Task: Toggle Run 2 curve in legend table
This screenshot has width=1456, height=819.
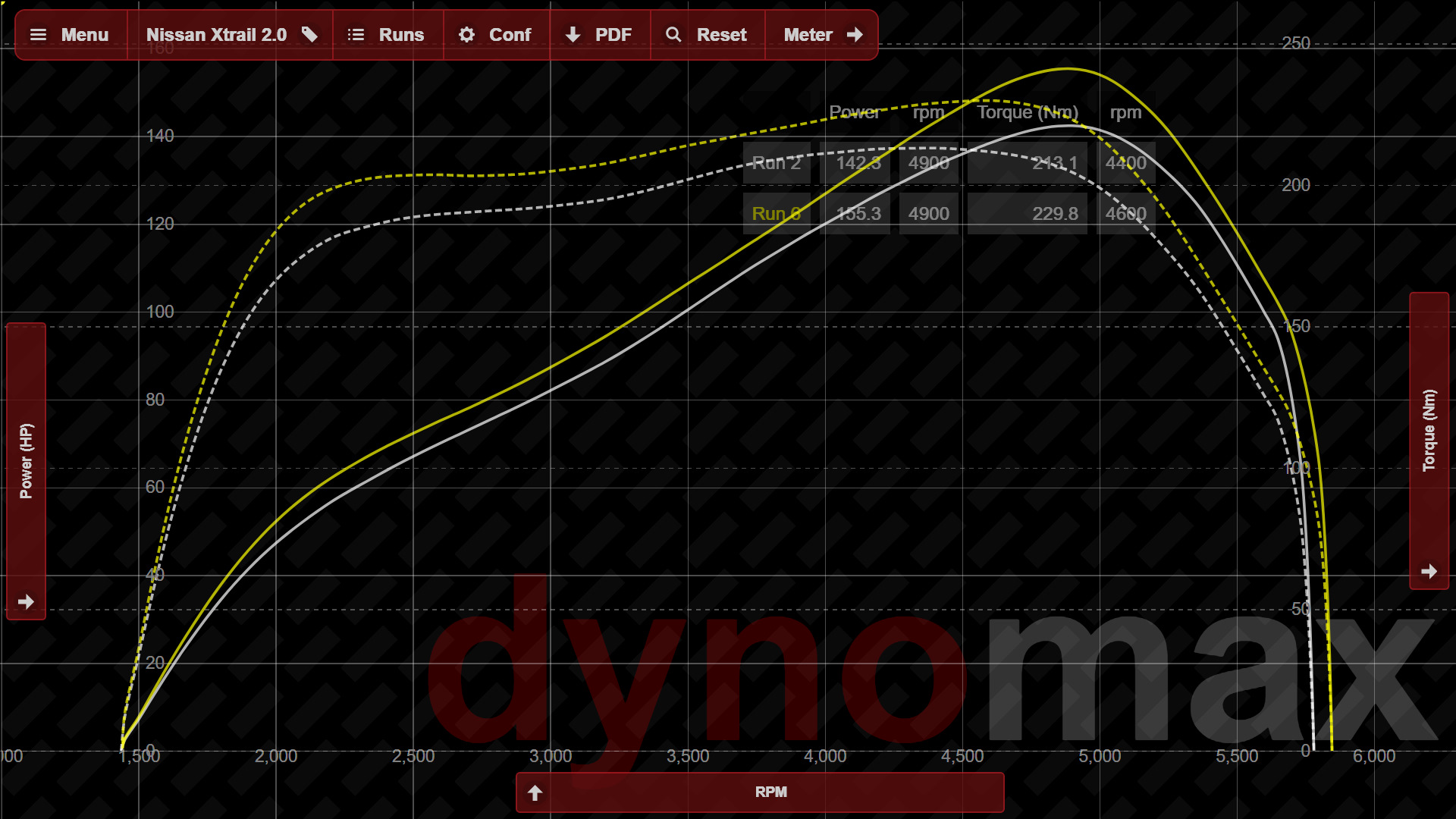Action: click(776, 163)
